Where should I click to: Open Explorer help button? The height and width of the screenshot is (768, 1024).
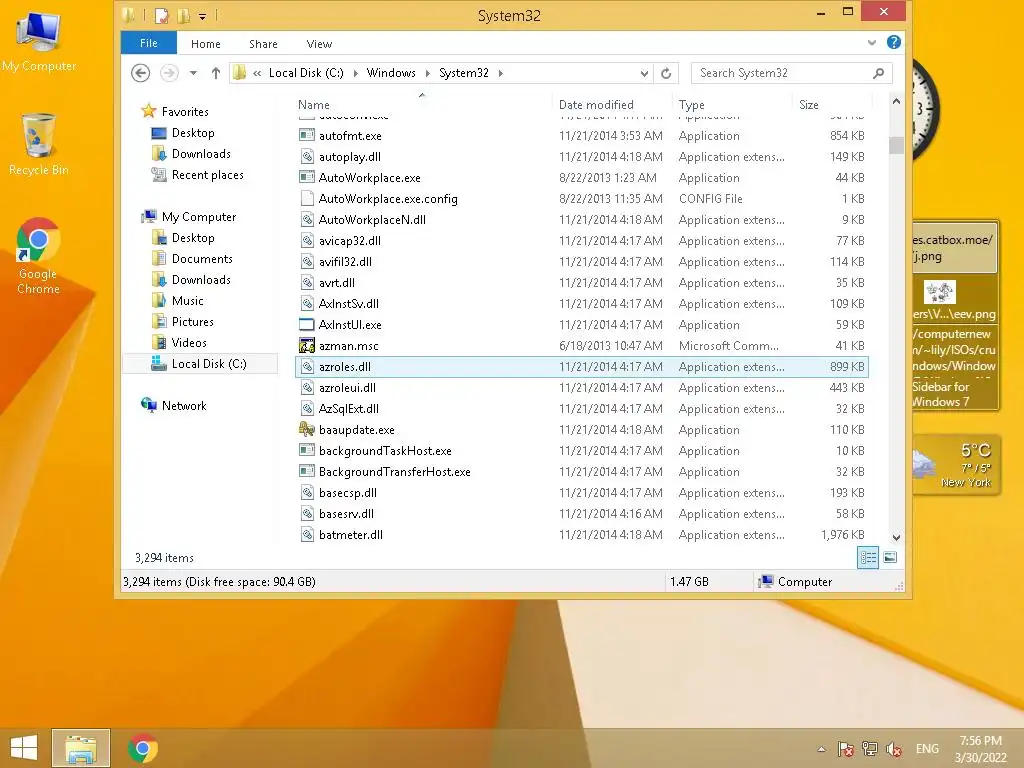point(893,42)
